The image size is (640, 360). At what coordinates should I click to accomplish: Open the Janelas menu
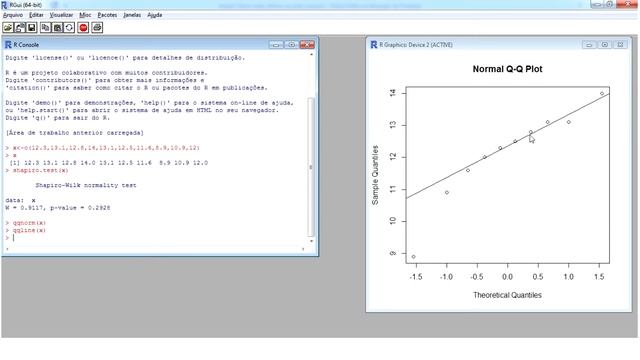132,15
